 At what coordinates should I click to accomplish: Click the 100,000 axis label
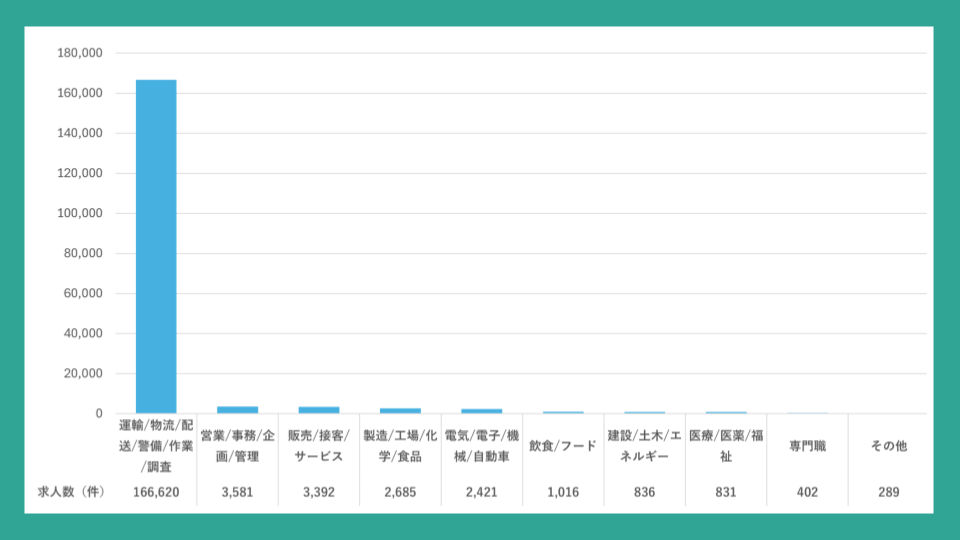[x=80, y=213]
